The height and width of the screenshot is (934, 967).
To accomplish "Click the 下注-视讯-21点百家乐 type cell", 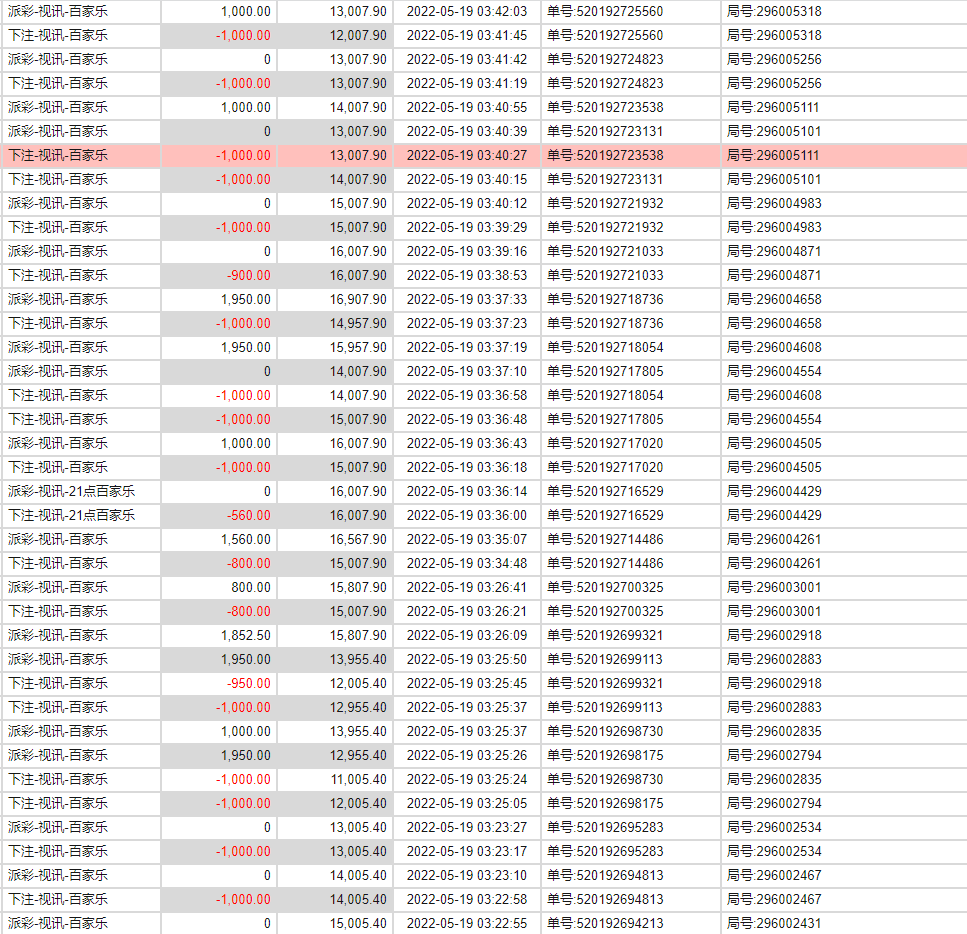I will (x=71, y=515).
